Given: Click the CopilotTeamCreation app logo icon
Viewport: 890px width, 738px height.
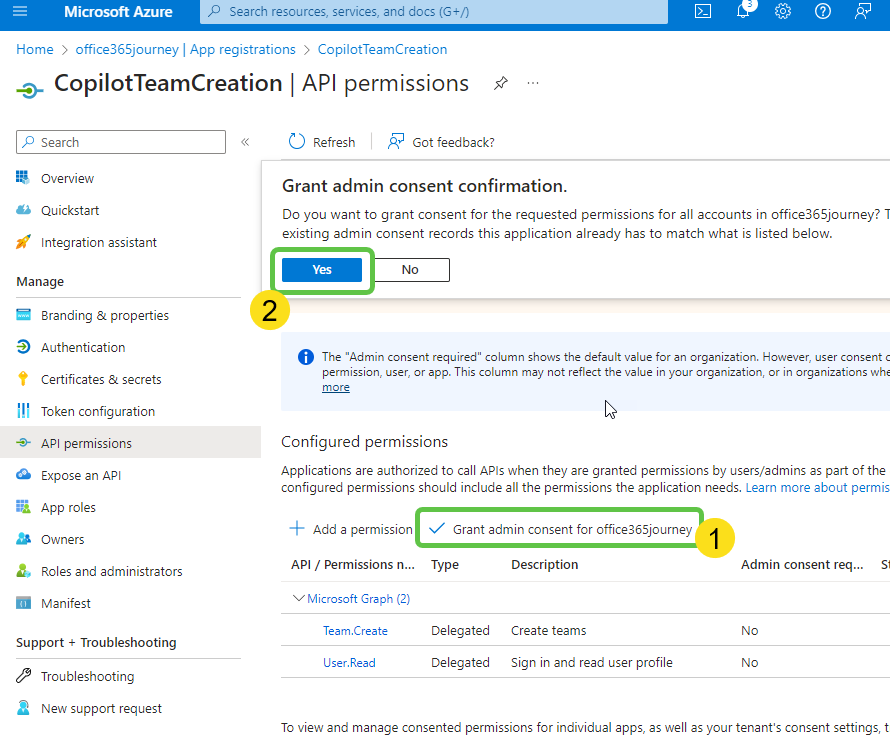Looking at the screenshot, I should pos(29,88).
